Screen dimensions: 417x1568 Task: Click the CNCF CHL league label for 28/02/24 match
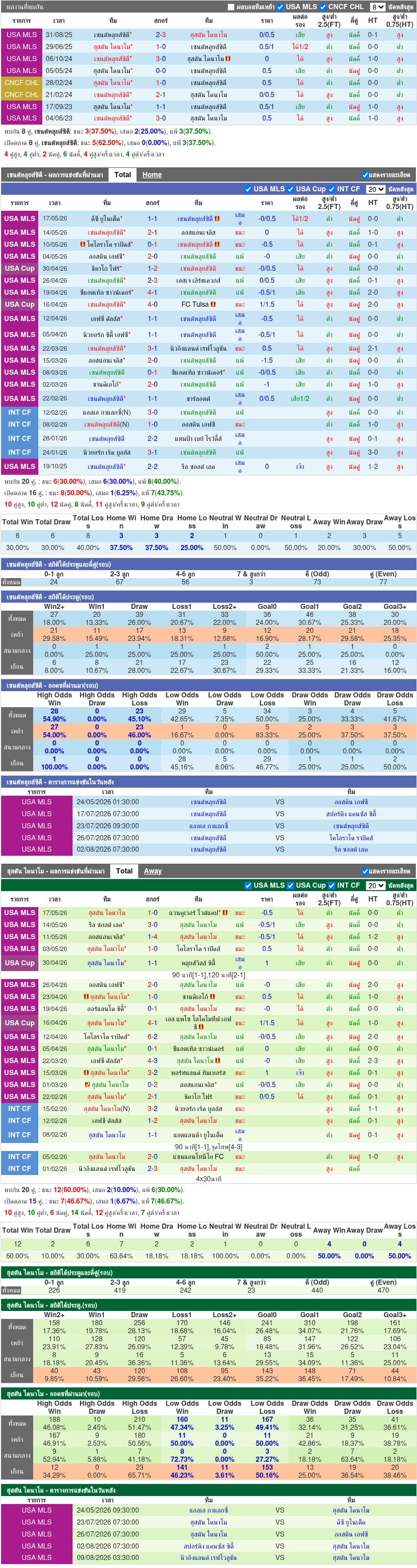[x=21, y=83]
